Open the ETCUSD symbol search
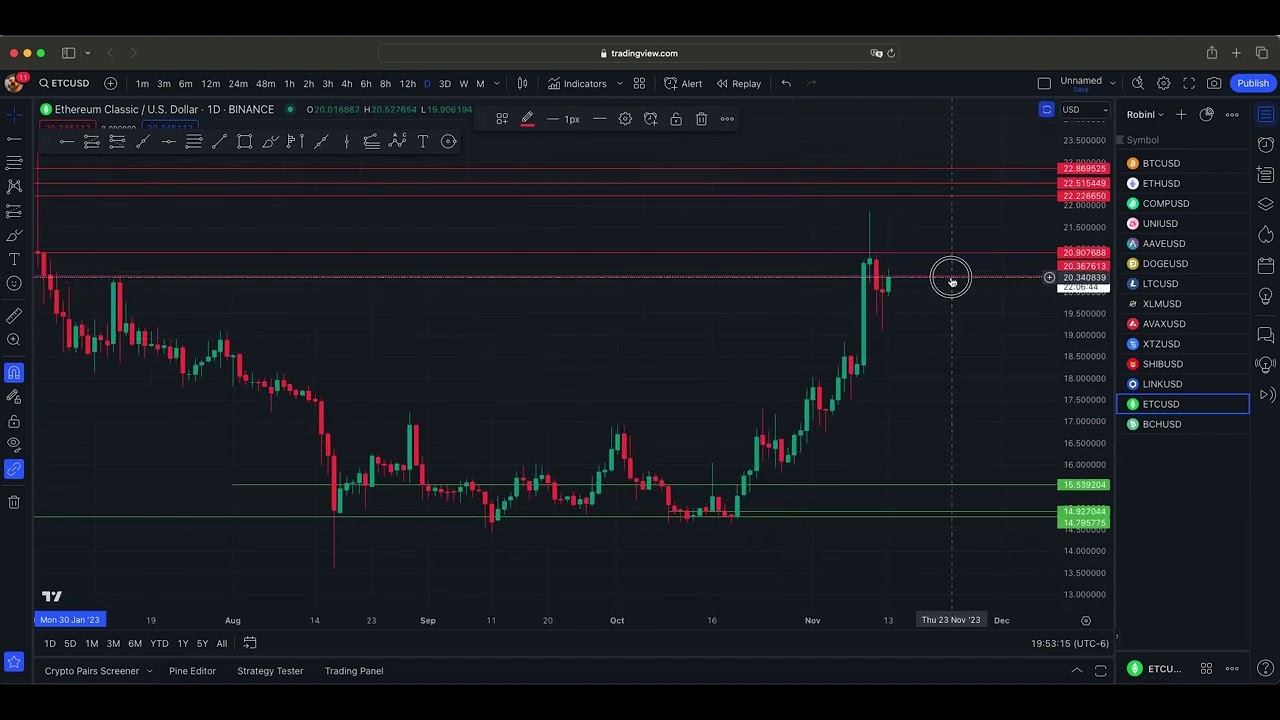The width and height of the screenshot is (1280, 720). pyautogui.click(x=64, y=83)
